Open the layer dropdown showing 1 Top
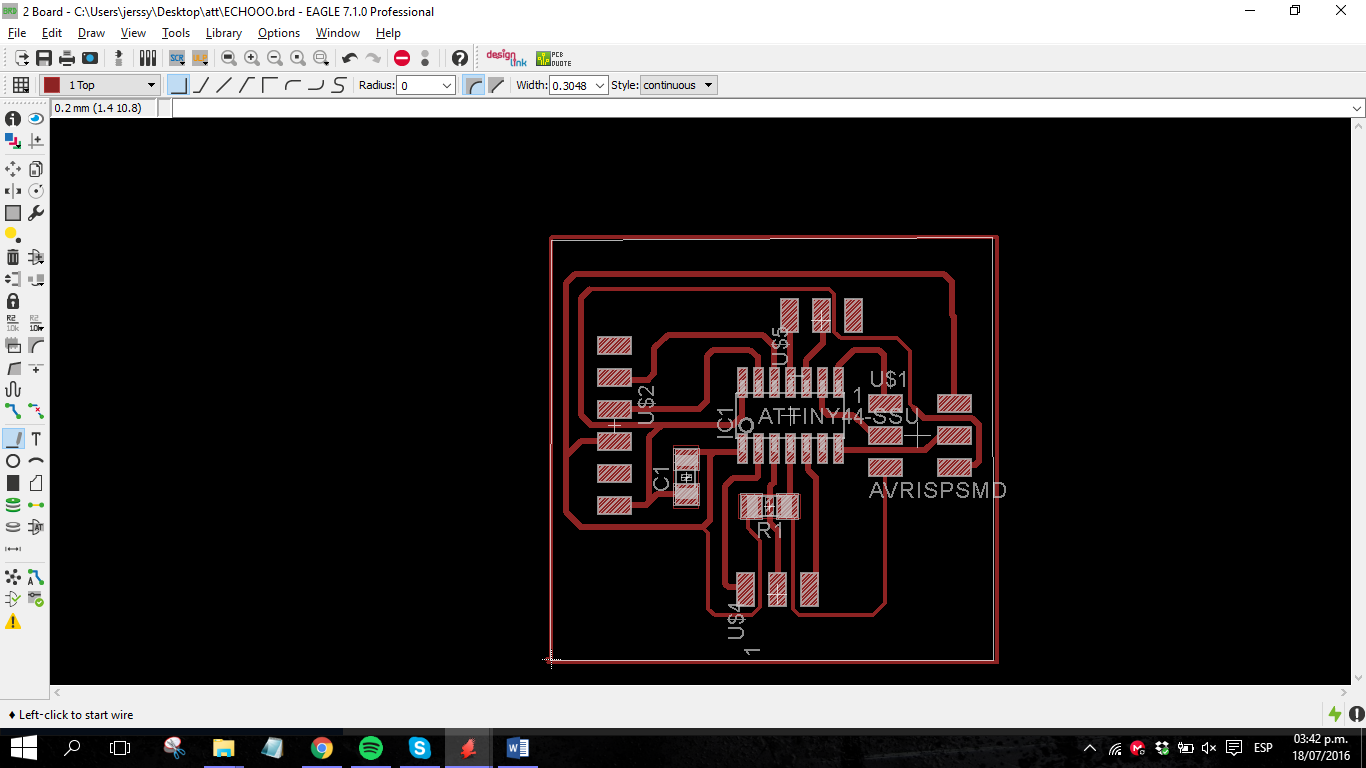1366x768 pixels. pyautogui.click(x=100, y=85)
